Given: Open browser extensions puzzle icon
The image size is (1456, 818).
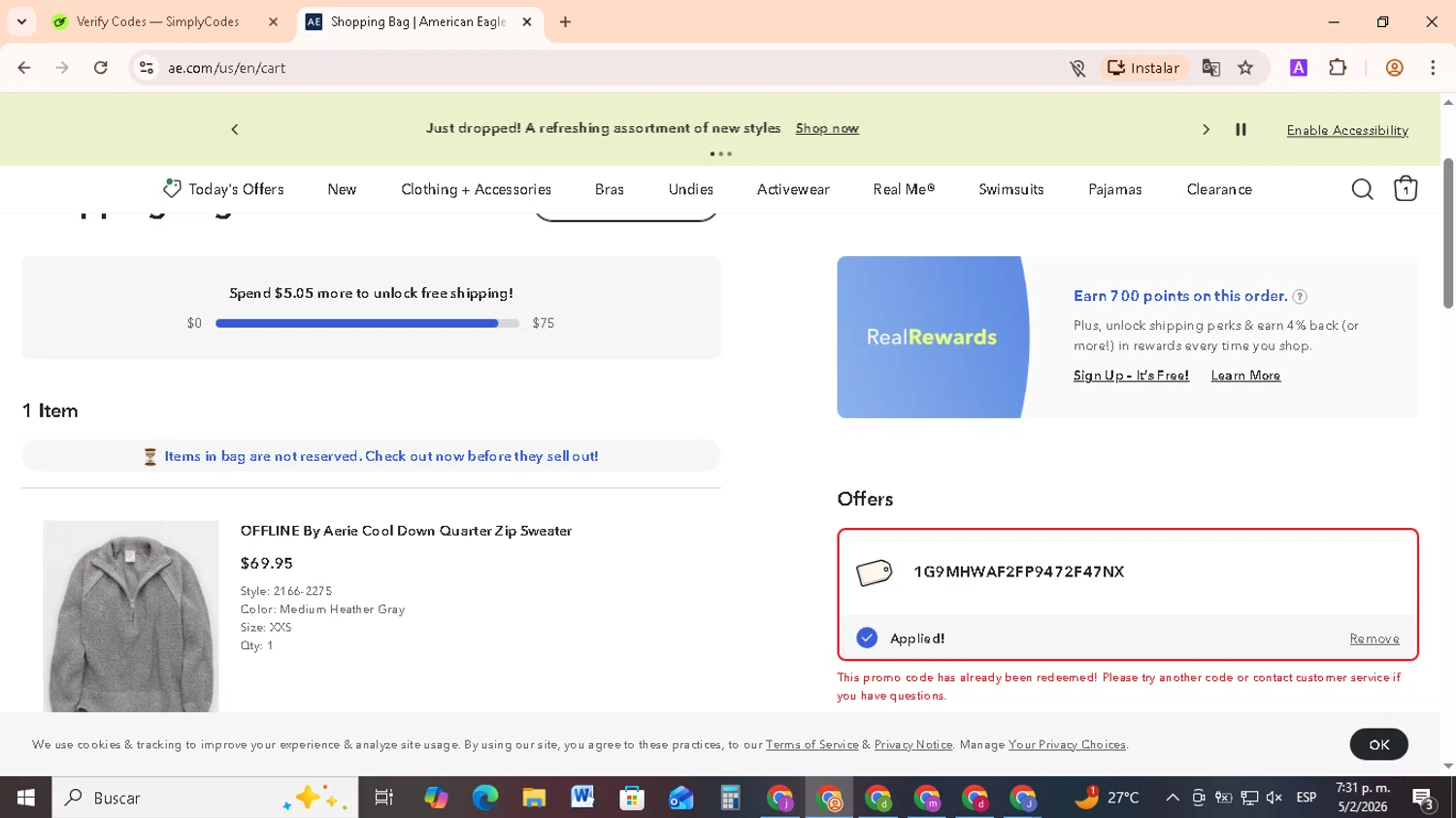Looking at the screenshot, I should [1338, 68].
